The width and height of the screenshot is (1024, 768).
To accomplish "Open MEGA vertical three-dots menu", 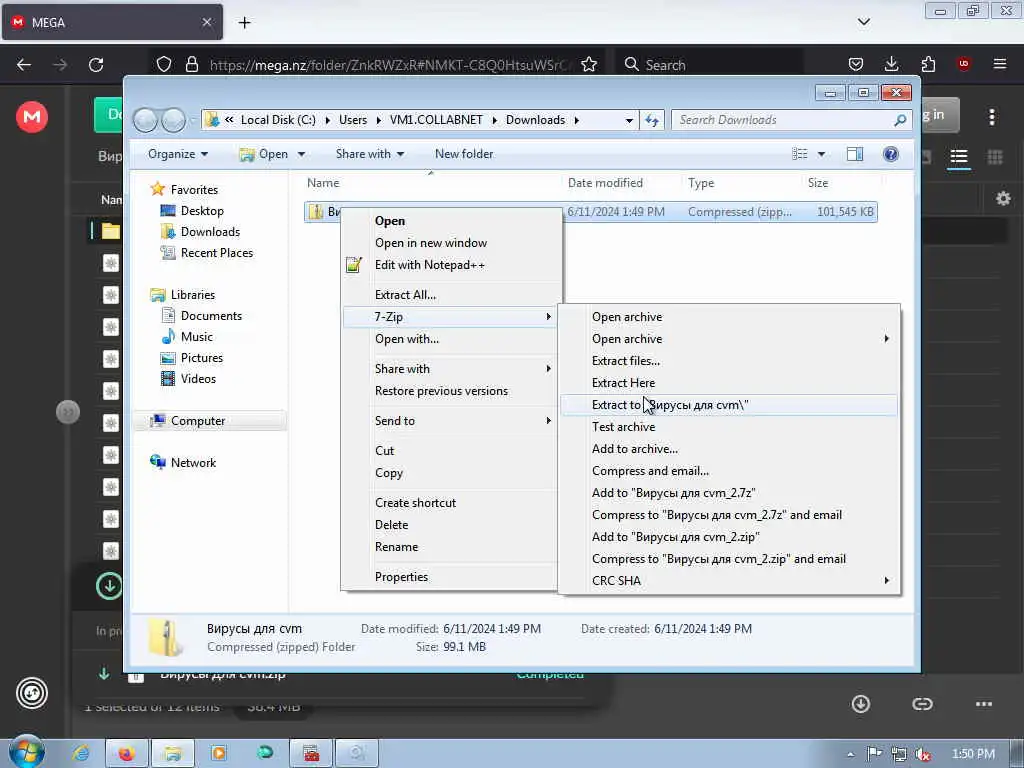I will coord(992,117).
